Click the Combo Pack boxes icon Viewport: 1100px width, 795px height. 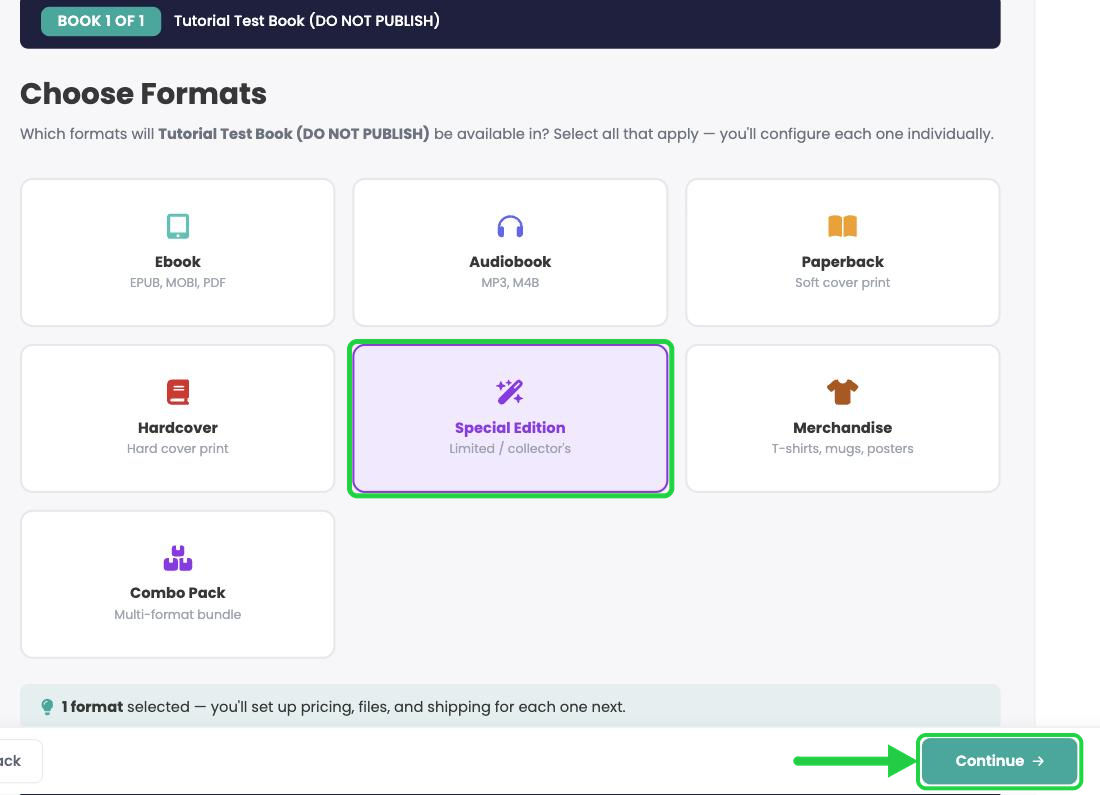tap(177, 558)
